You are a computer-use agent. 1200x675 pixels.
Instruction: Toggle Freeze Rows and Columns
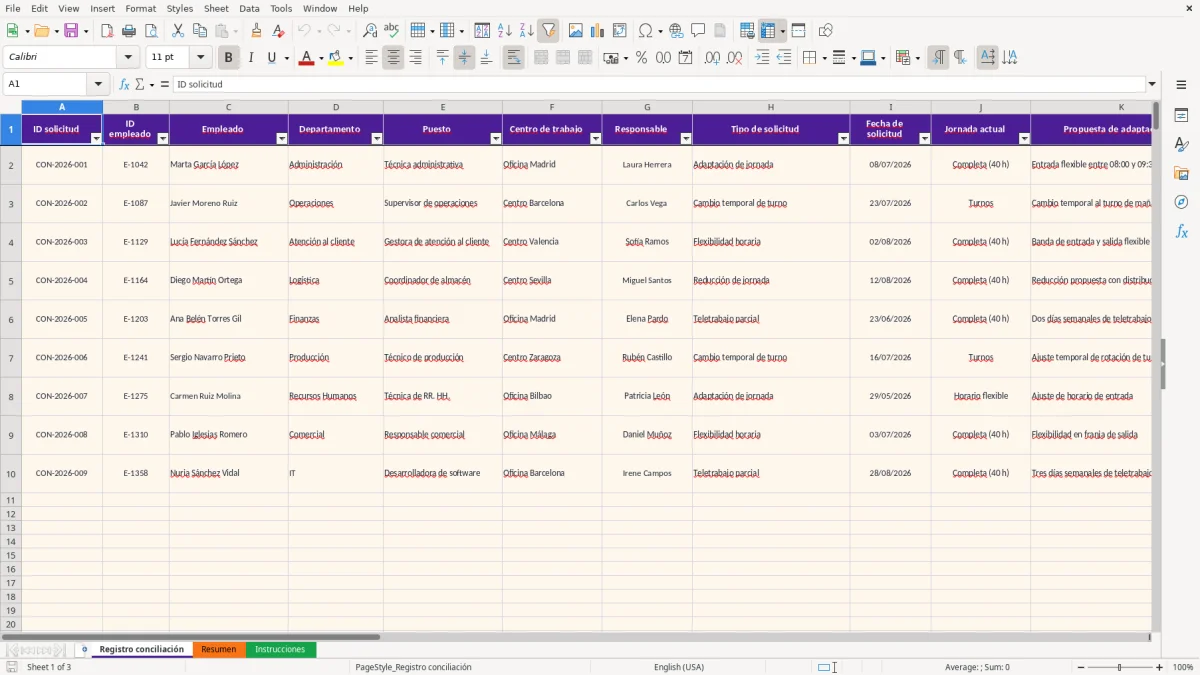768,31
